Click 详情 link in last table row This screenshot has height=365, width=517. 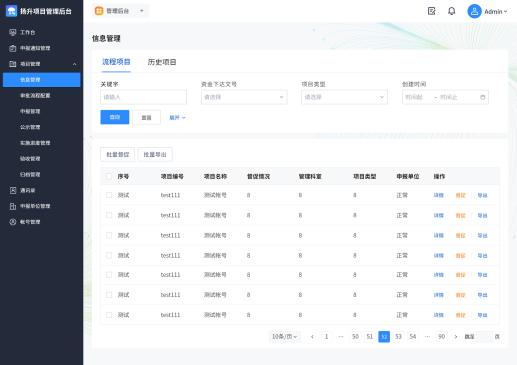(438, 315)
